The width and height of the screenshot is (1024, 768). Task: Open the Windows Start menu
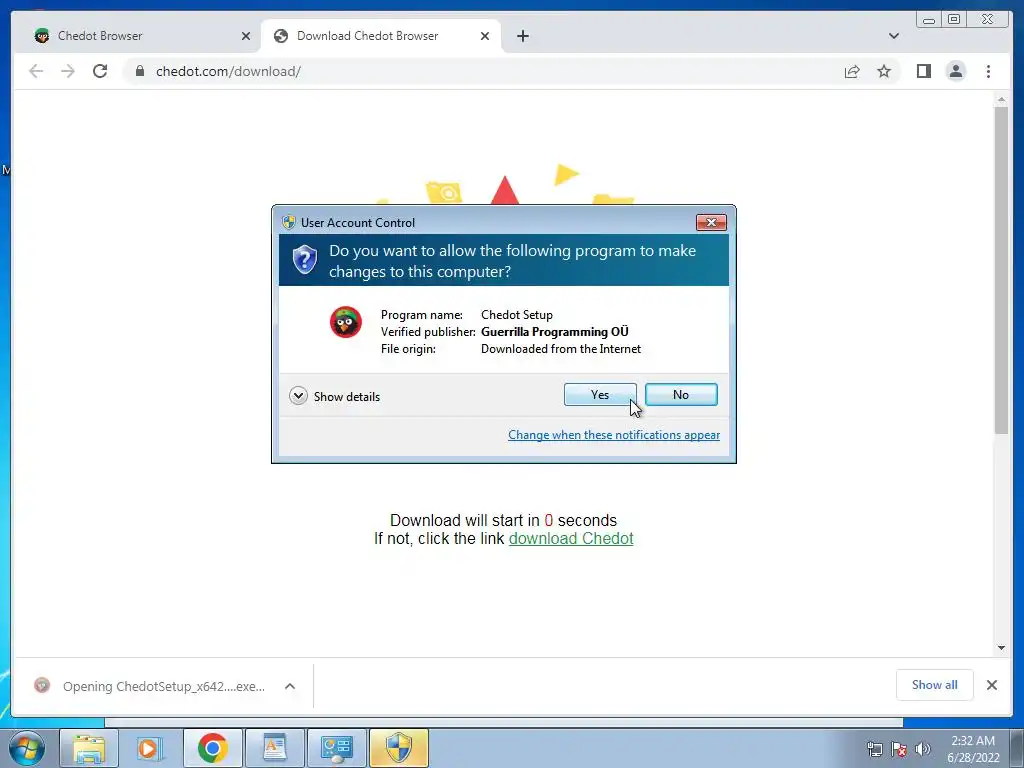pos(27,748)
